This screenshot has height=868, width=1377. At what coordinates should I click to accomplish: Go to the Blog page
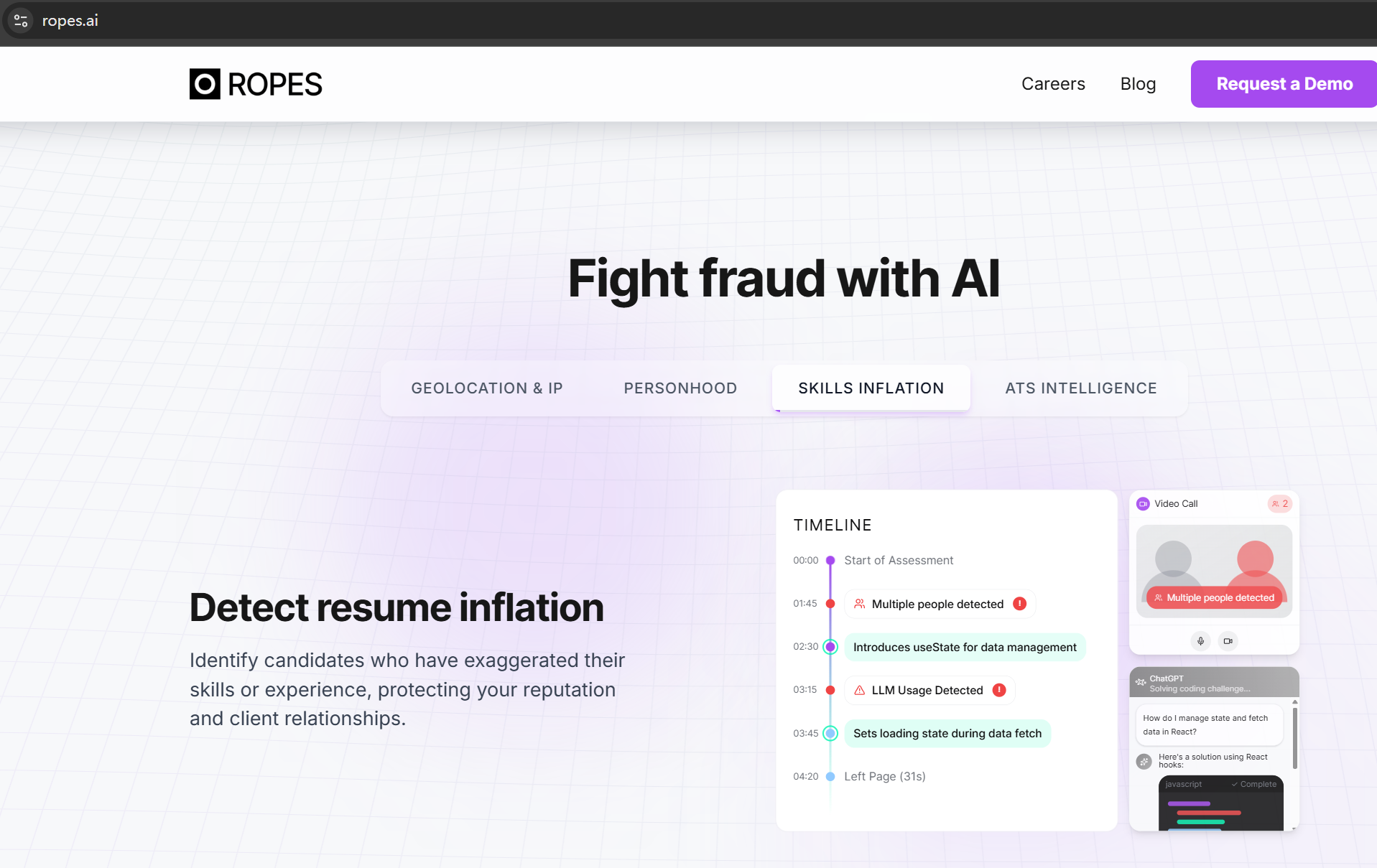coord(1138,84)
